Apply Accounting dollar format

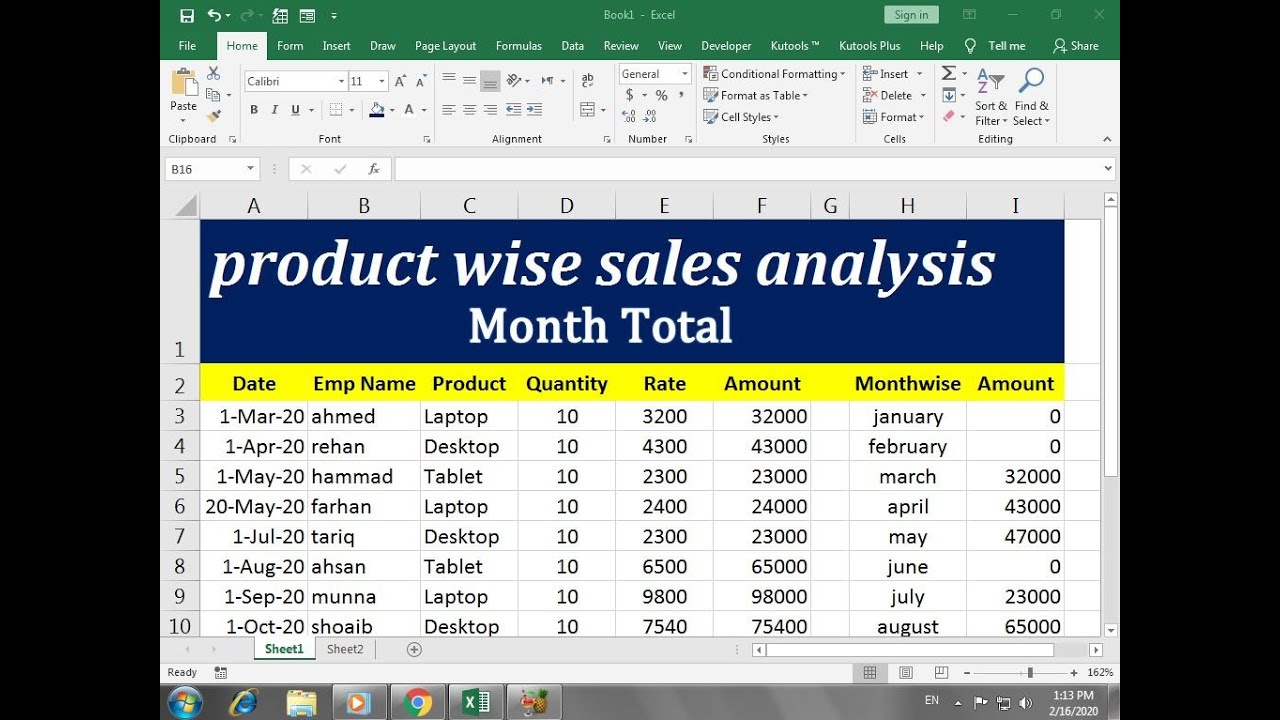pos(629,95)
